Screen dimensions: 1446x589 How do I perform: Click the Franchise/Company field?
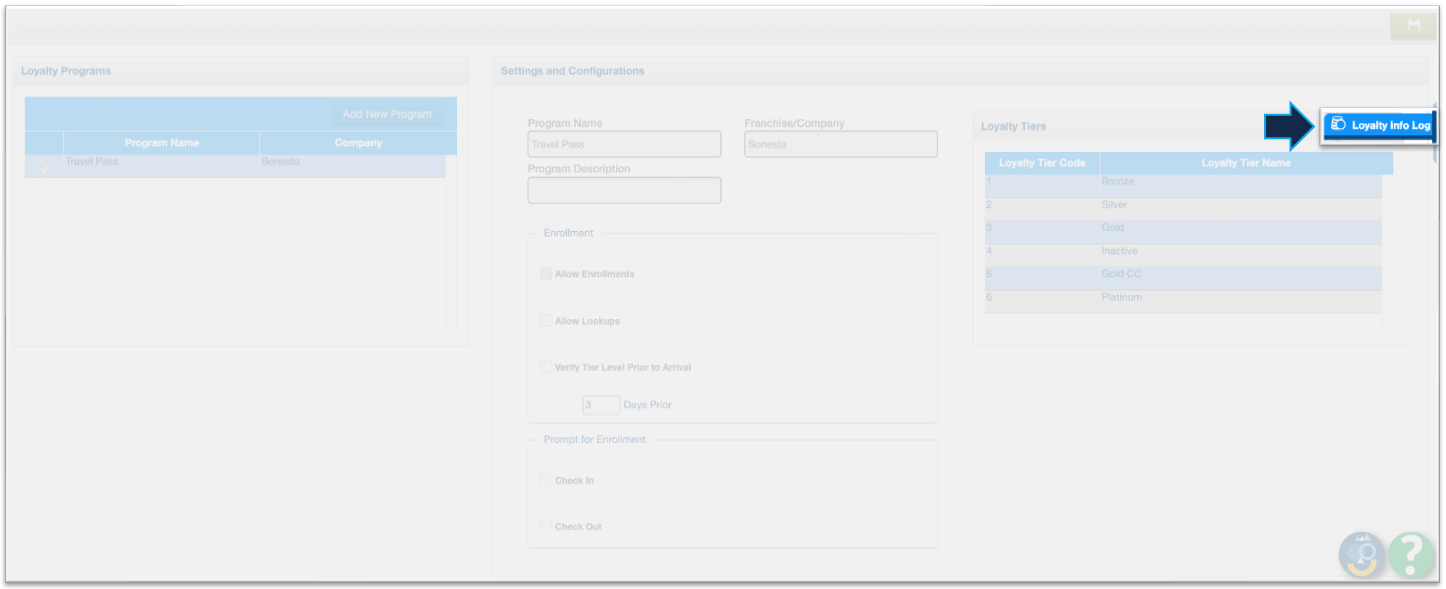pos(840,145)
